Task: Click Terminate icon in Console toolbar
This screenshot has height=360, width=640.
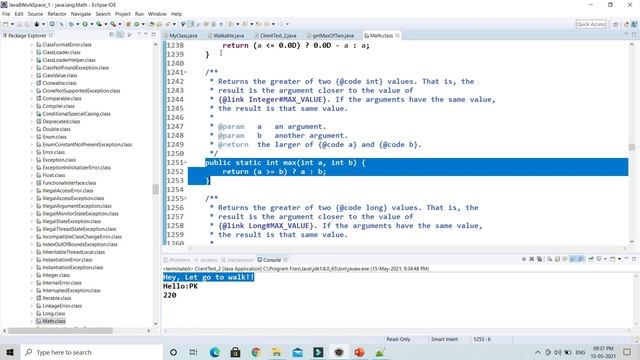Action: tap(524, 259)
